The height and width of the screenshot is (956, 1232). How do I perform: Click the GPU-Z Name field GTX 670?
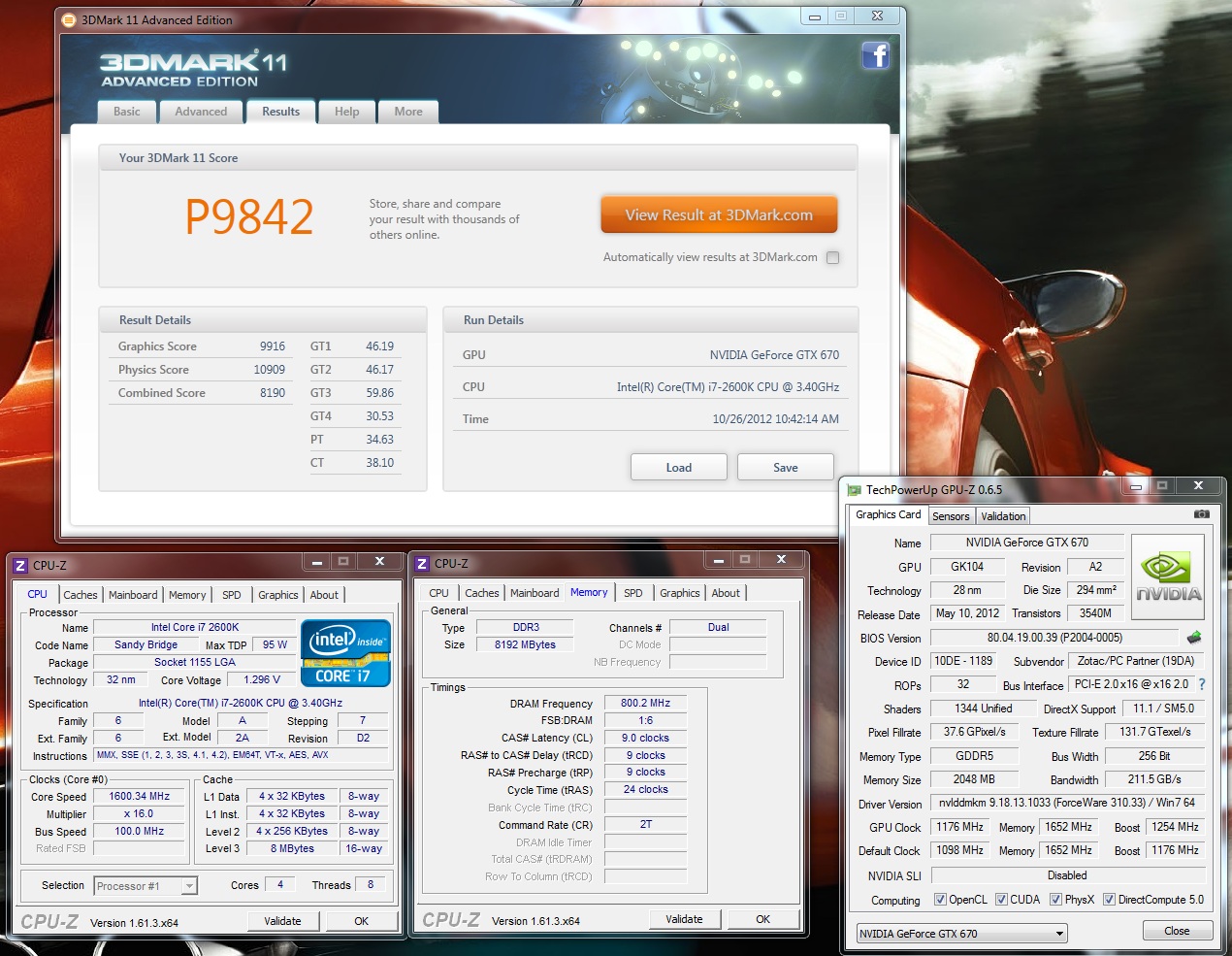(x=1026, y=543)
